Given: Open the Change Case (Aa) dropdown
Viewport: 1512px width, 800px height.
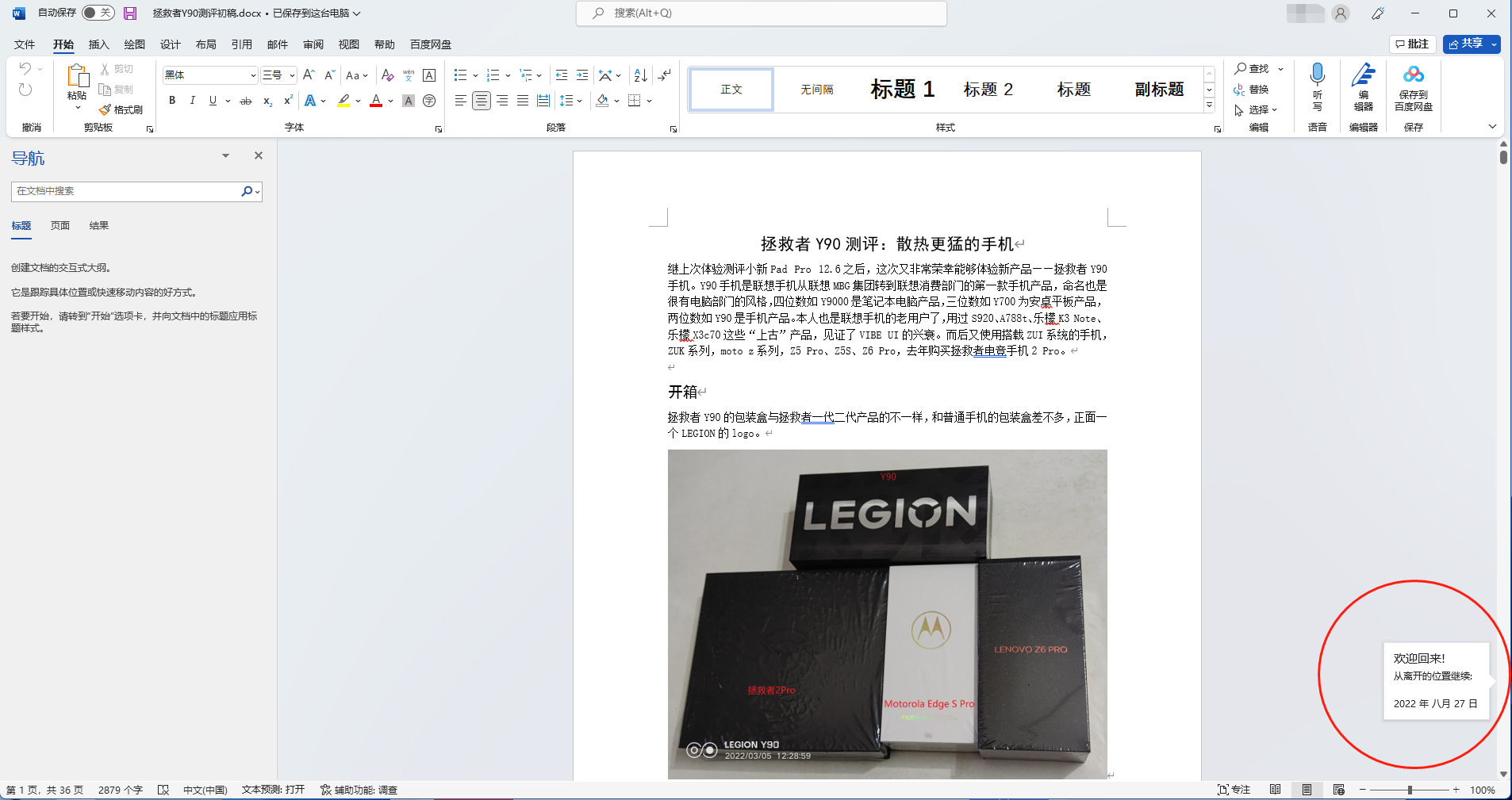Looking at the screenshot, I should coord(357,75).
